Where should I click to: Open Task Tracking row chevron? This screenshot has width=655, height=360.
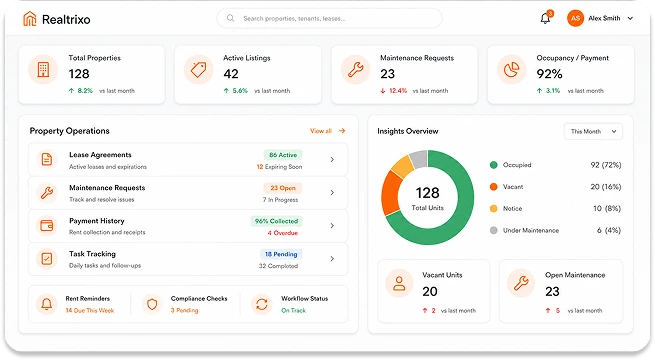[332, 259]
